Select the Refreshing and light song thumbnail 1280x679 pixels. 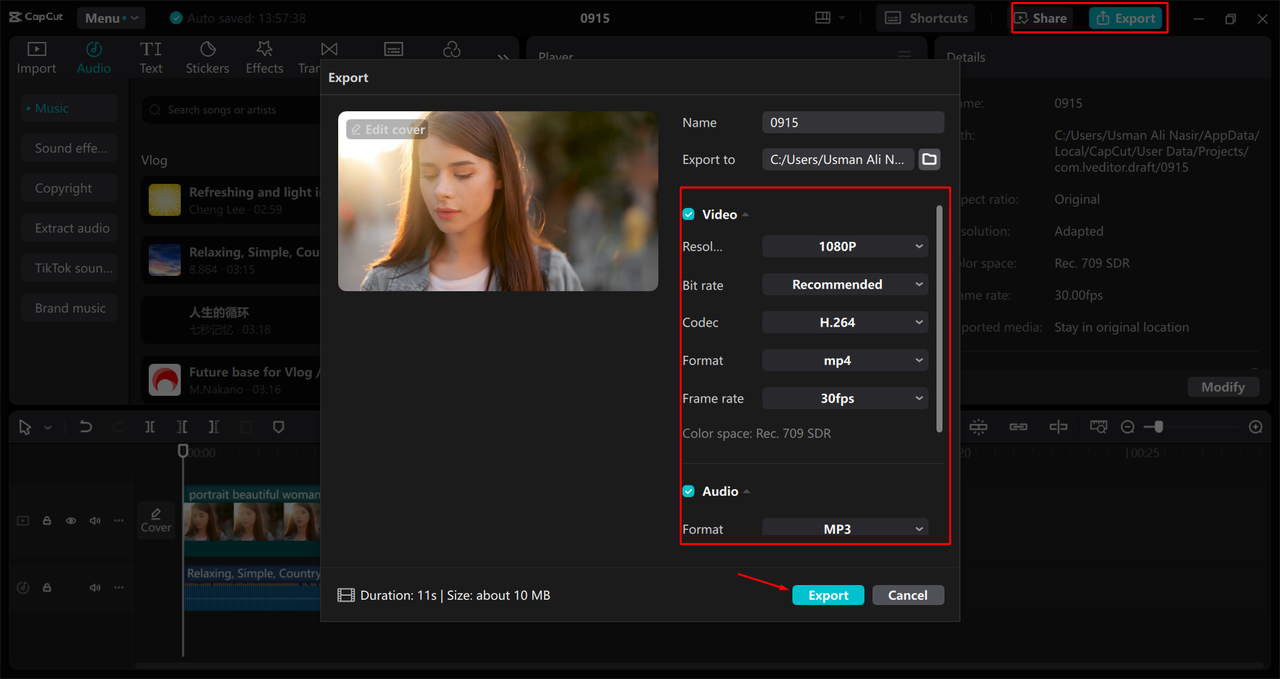click(x=165, y=200)
